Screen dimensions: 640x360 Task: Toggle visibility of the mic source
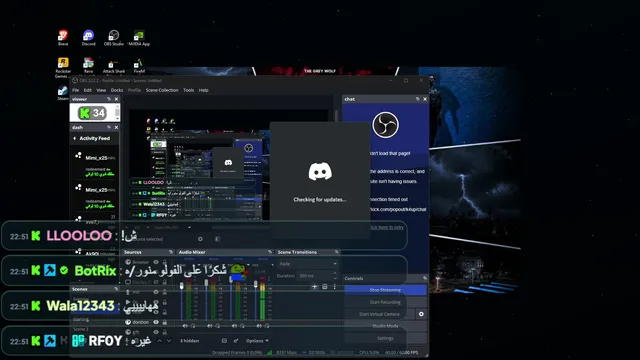pyautogui.click(x=156, y=292)
